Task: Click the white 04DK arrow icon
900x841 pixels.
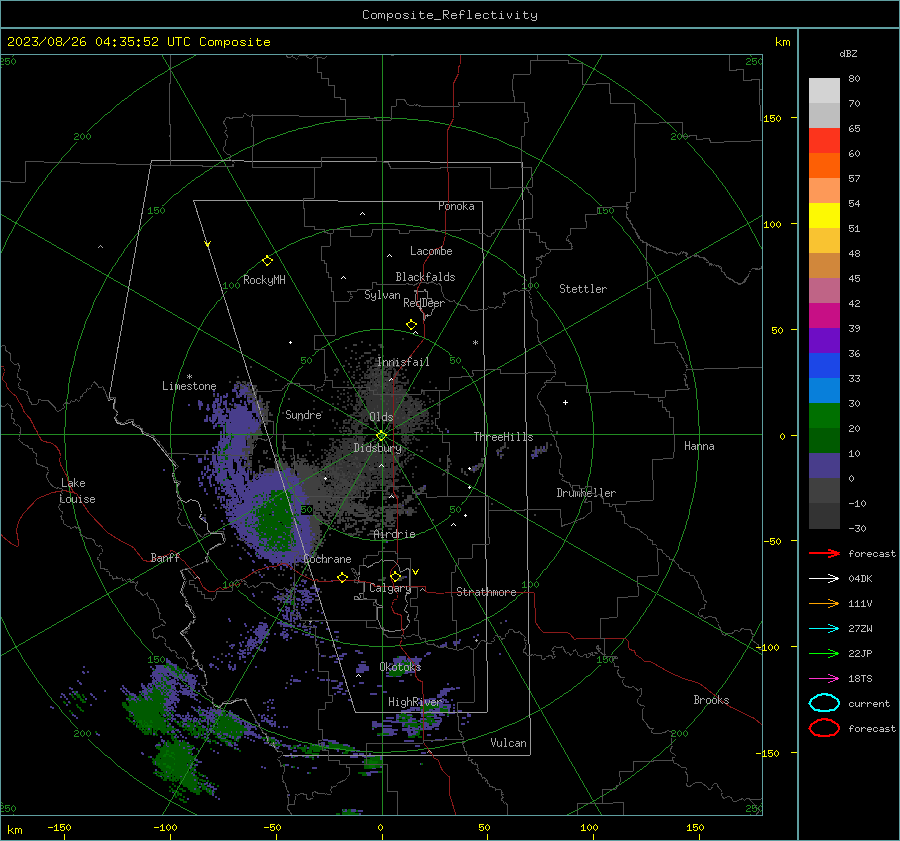Action: (824, 578)
